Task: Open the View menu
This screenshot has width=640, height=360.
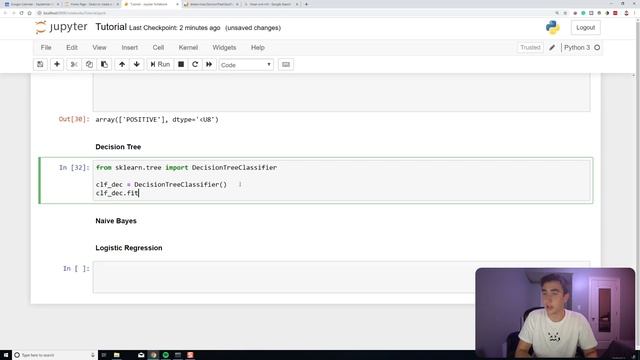Action: coord(99,48)
